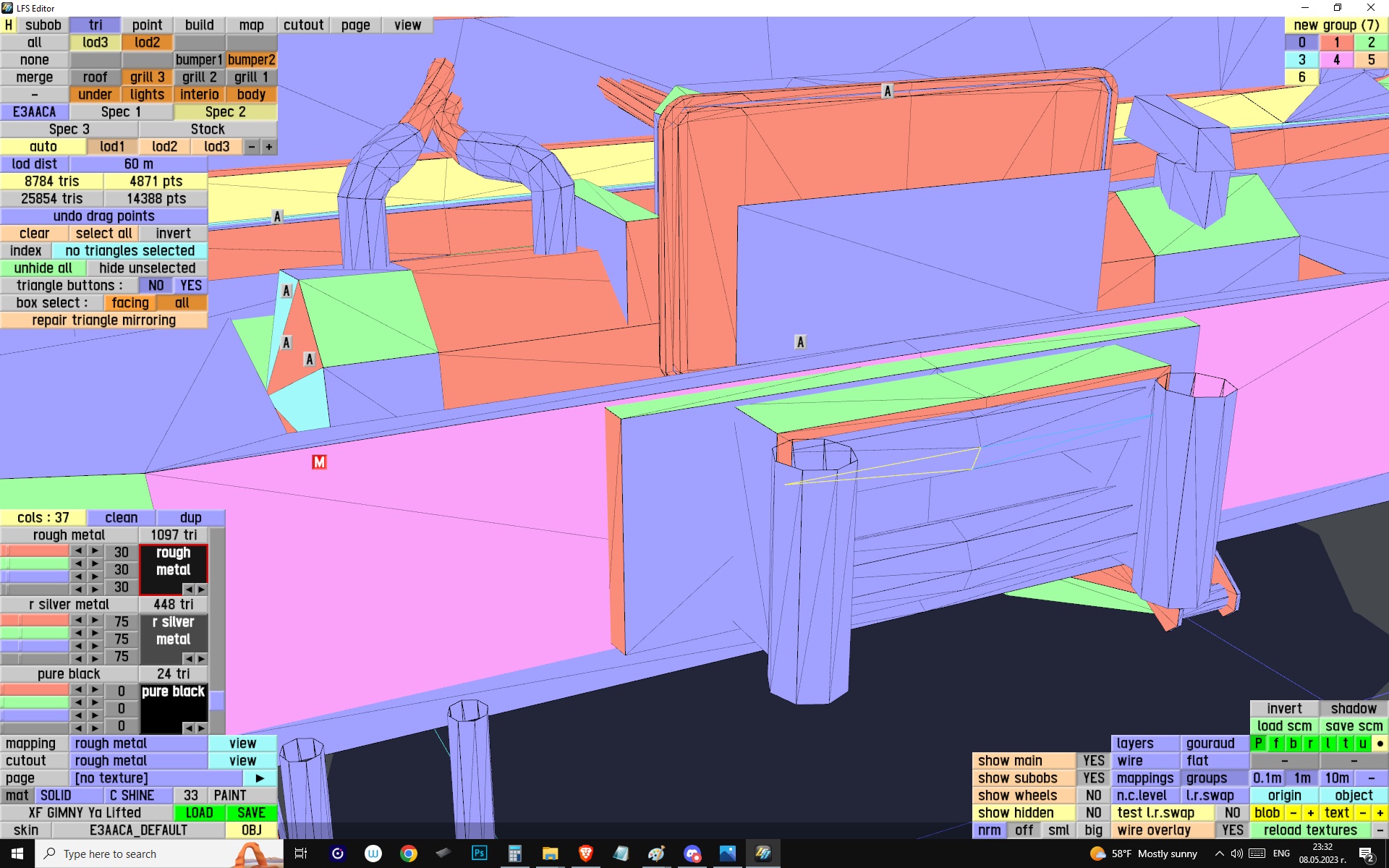Click next arrow on pure black swatch
1389x868 pixels.
click(x=201, y=728)
